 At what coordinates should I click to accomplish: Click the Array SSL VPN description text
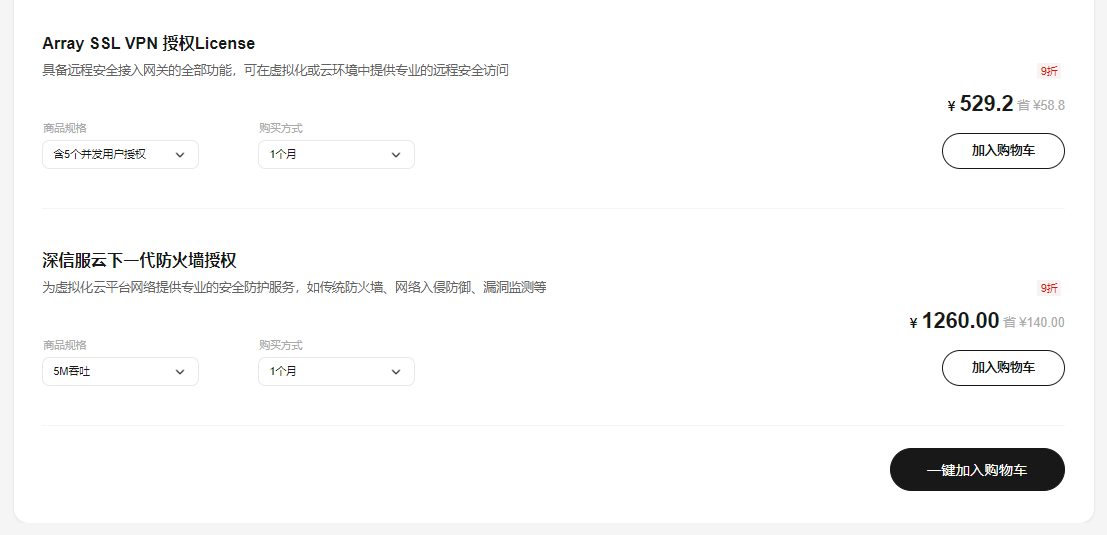(275, 71)
